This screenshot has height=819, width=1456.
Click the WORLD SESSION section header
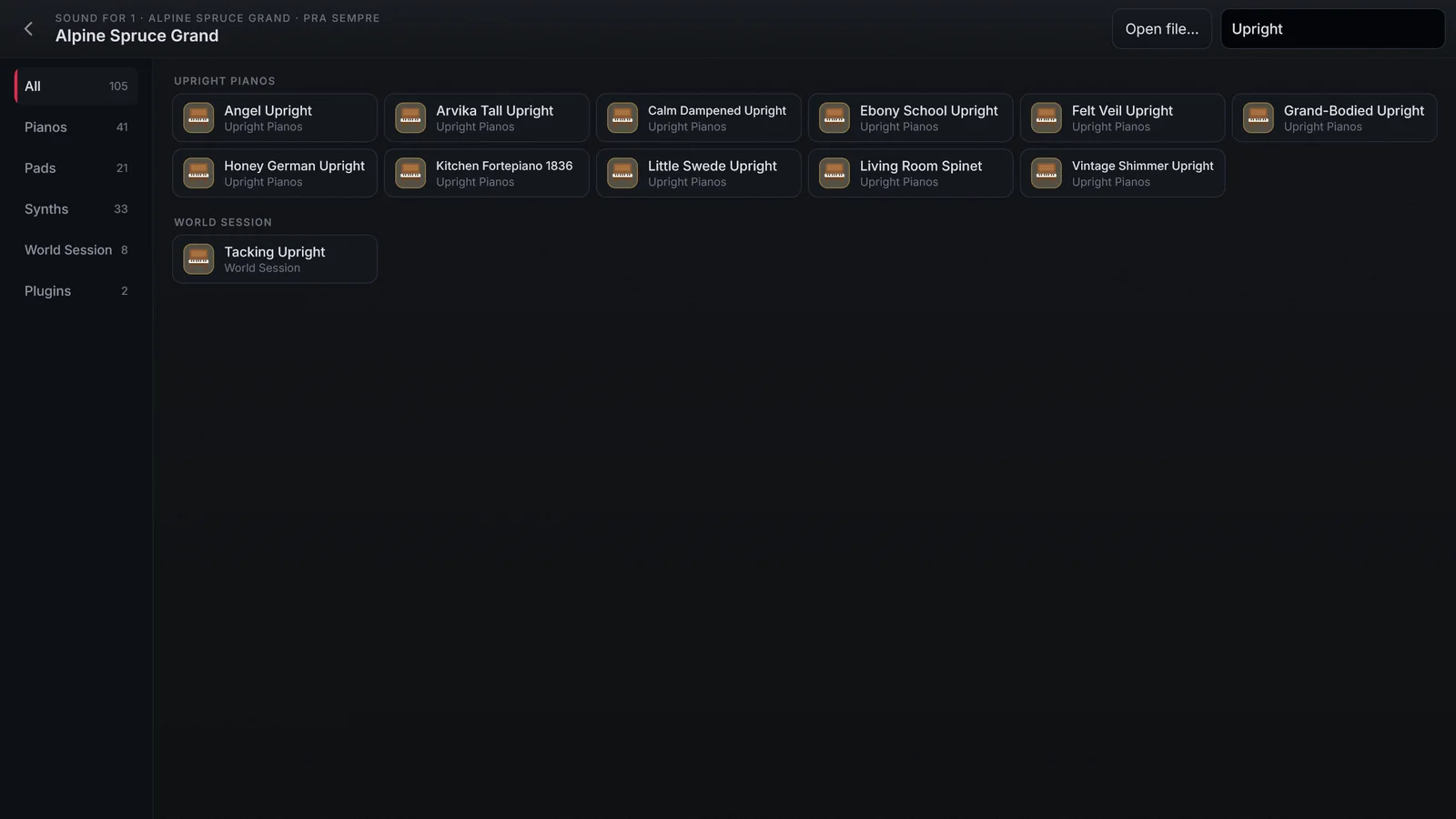pos(223,222)
